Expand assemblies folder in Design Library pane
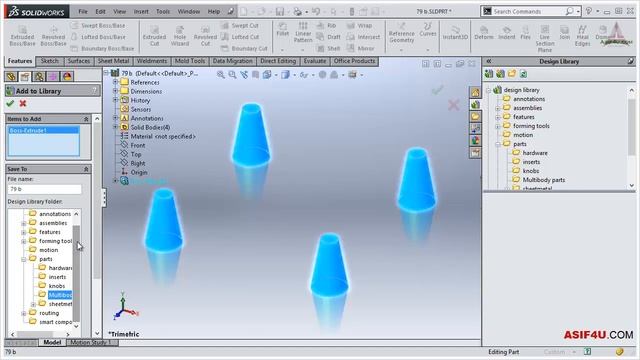The height and width of the screenshot is (360, 640). pos(498,108)
